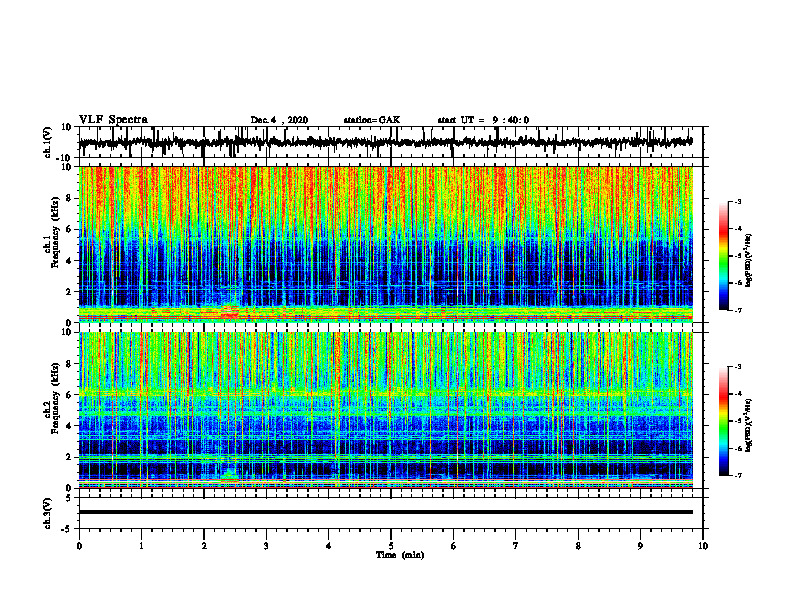Click the time axis tick label "10"

703,546
